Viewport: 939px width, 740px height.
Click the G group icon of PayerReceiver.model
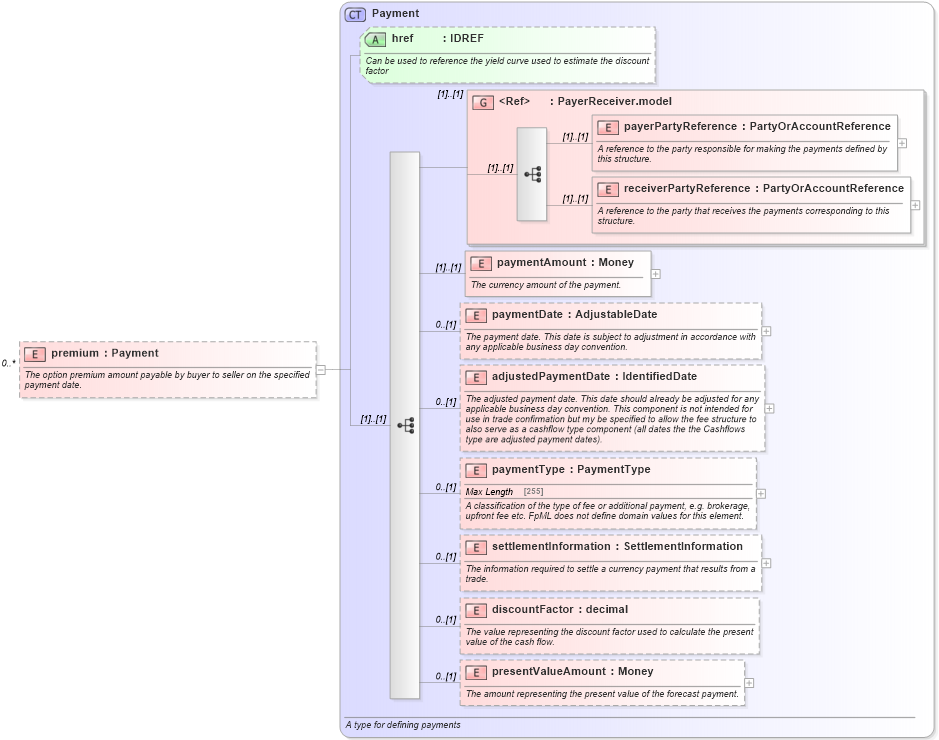pyautogui.click(x=483, y=102)
